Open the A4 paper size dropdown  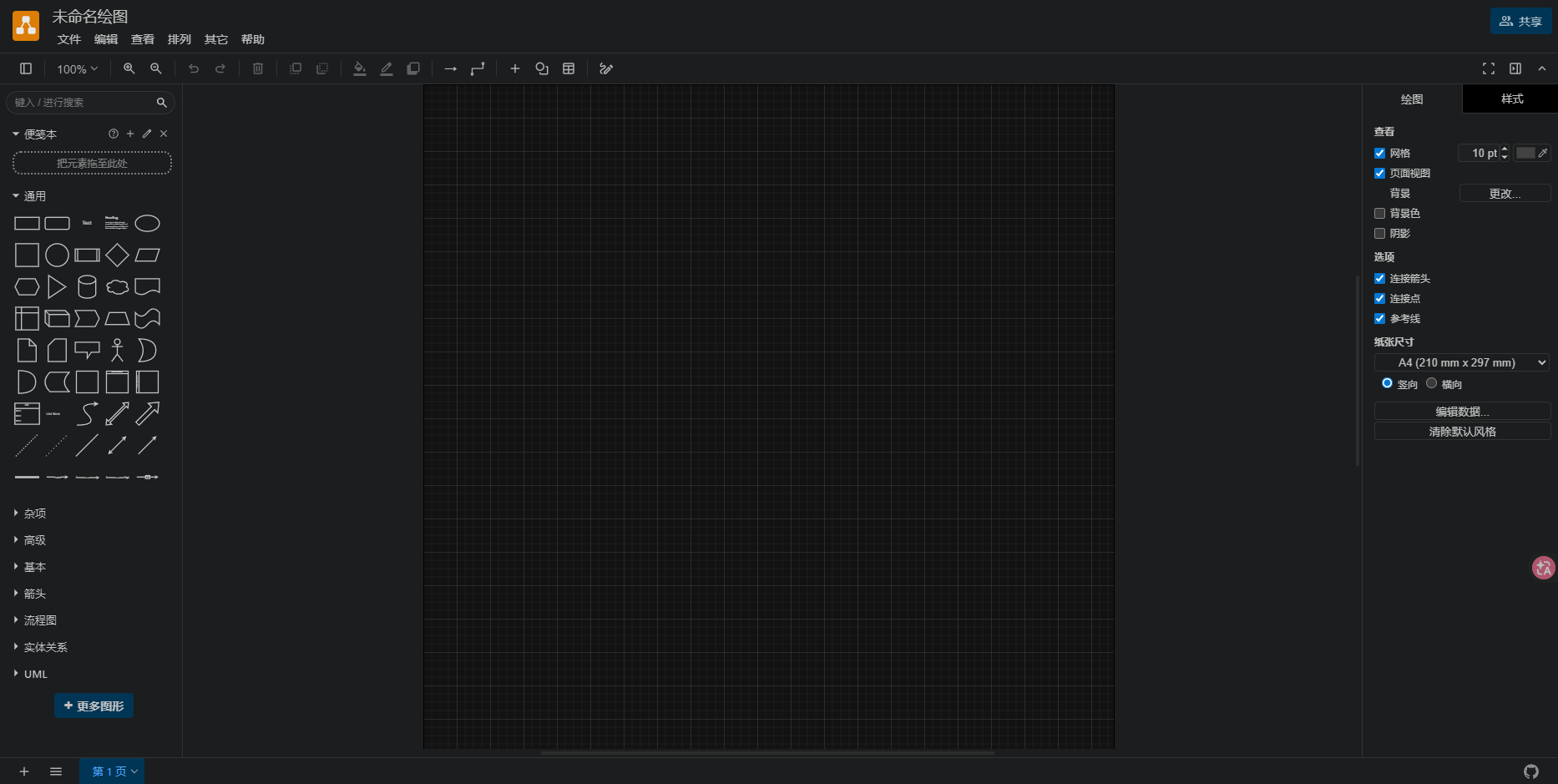pyautogui.click(x=1461, y=362)
